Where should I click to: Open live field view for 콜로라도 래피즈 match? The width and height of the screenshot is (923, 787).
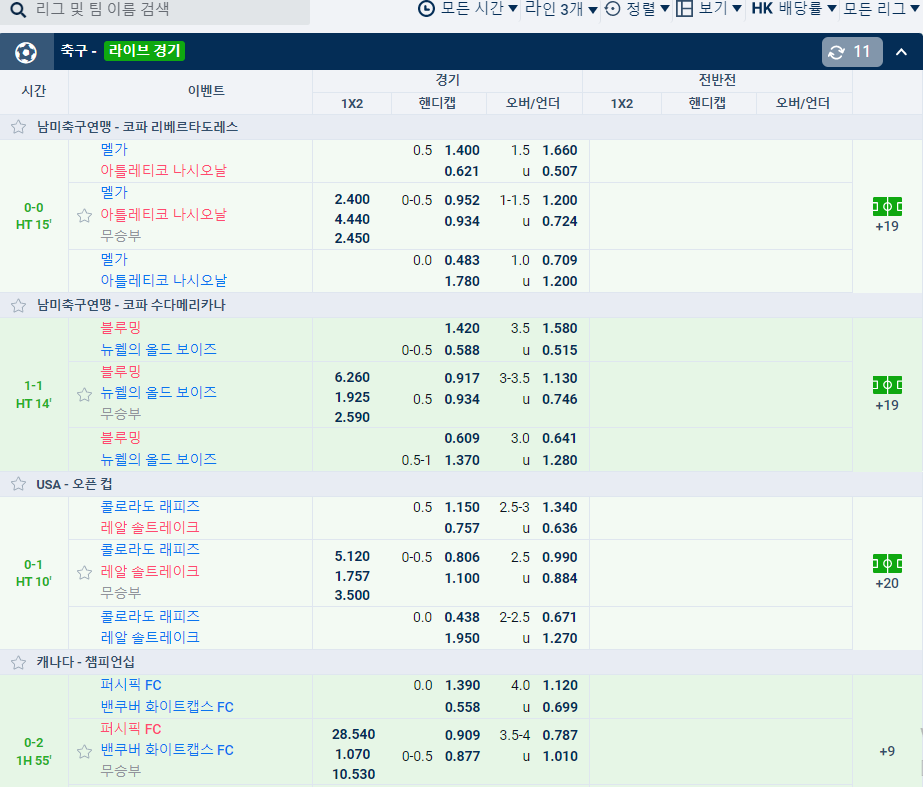[887, 564]
